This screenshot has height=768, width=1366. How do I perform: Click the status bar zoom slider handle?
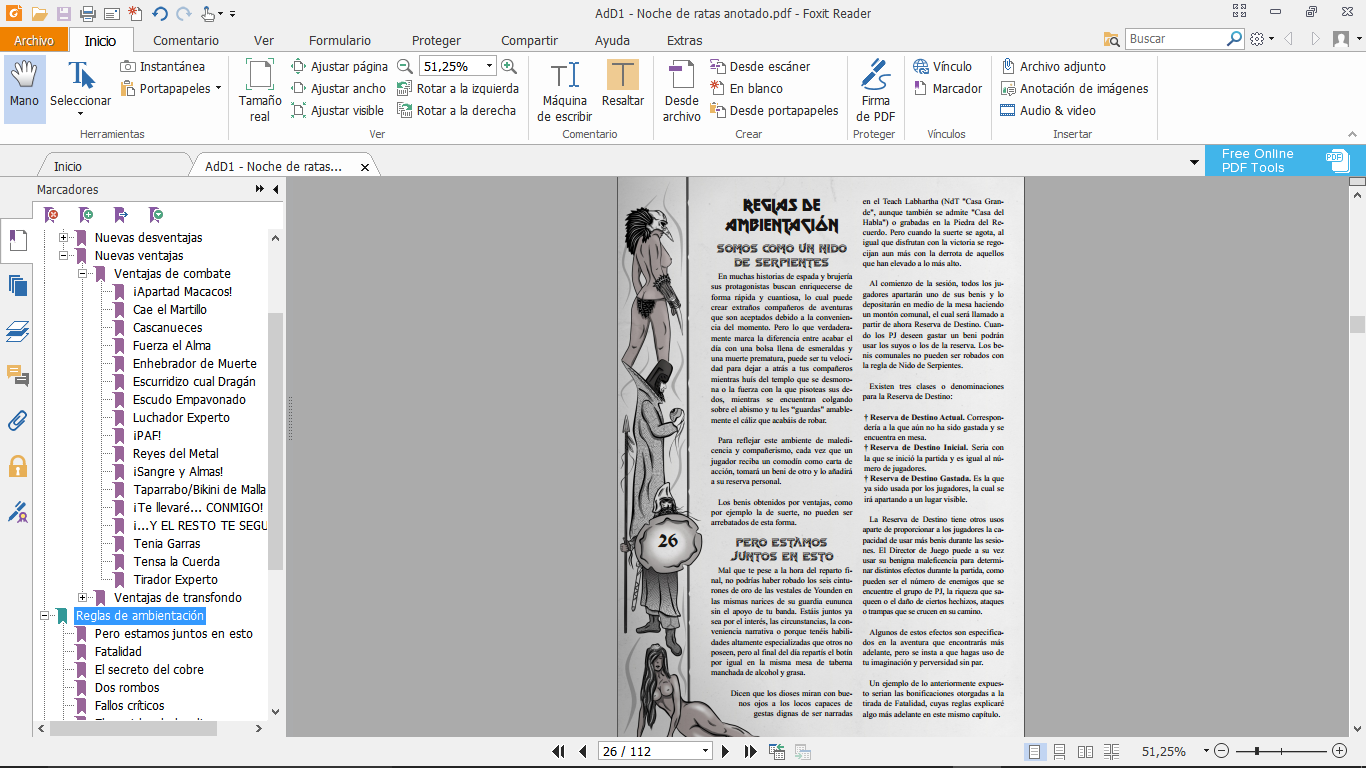pyautogui.click(x=1256, y=751)
